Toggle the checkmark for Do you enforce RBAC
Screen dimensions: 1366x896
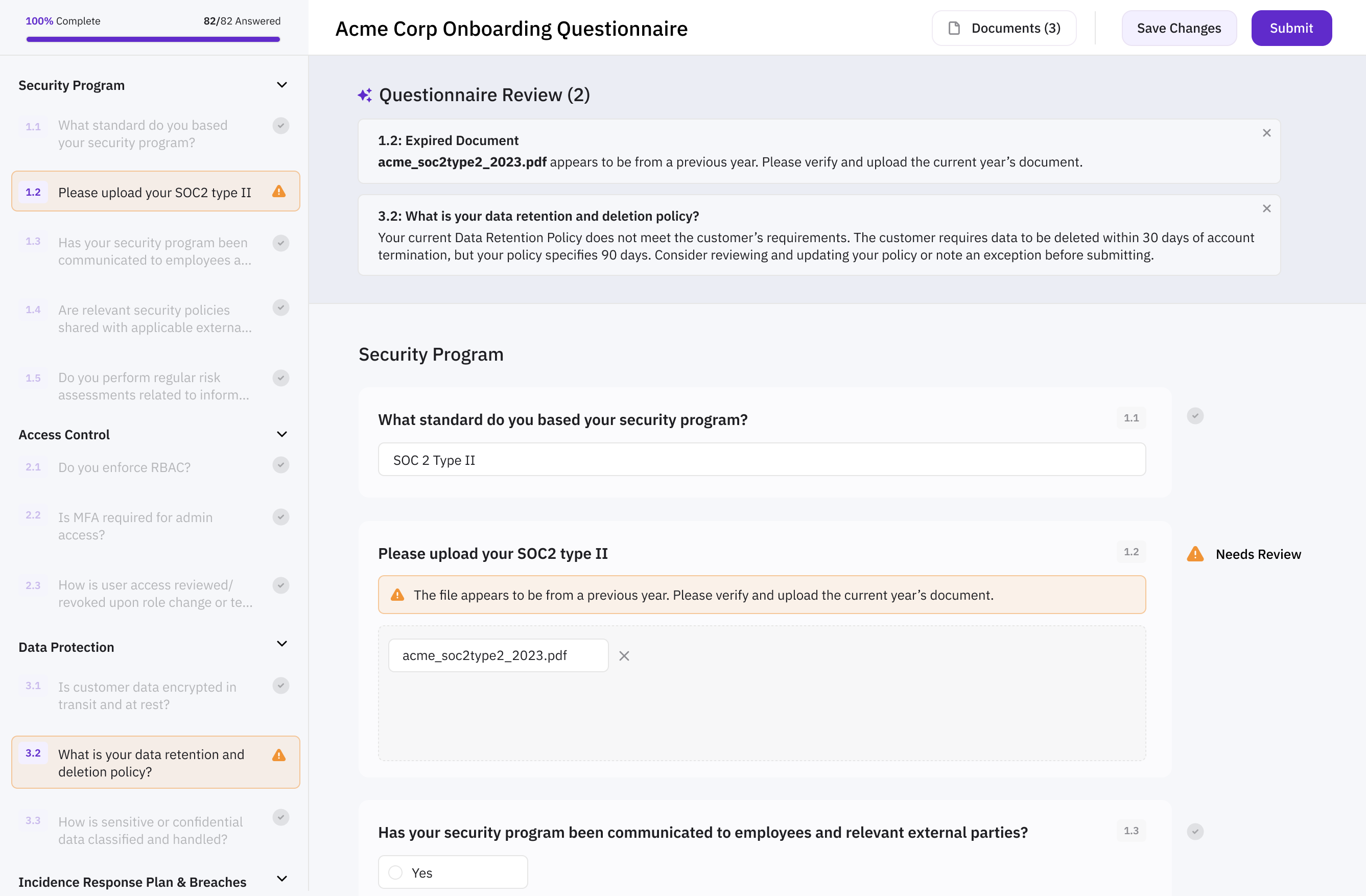pos(280,465)
